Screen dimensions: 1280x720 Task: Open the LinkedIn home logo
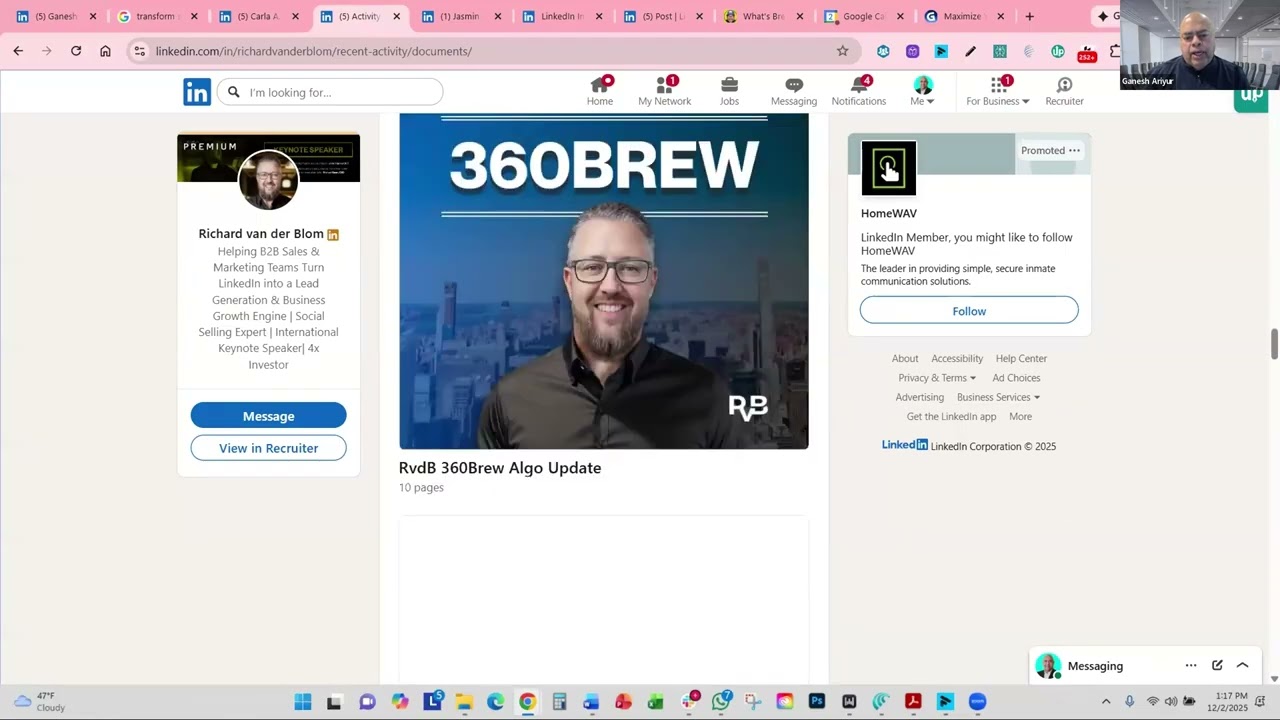[x=197, y=92]
